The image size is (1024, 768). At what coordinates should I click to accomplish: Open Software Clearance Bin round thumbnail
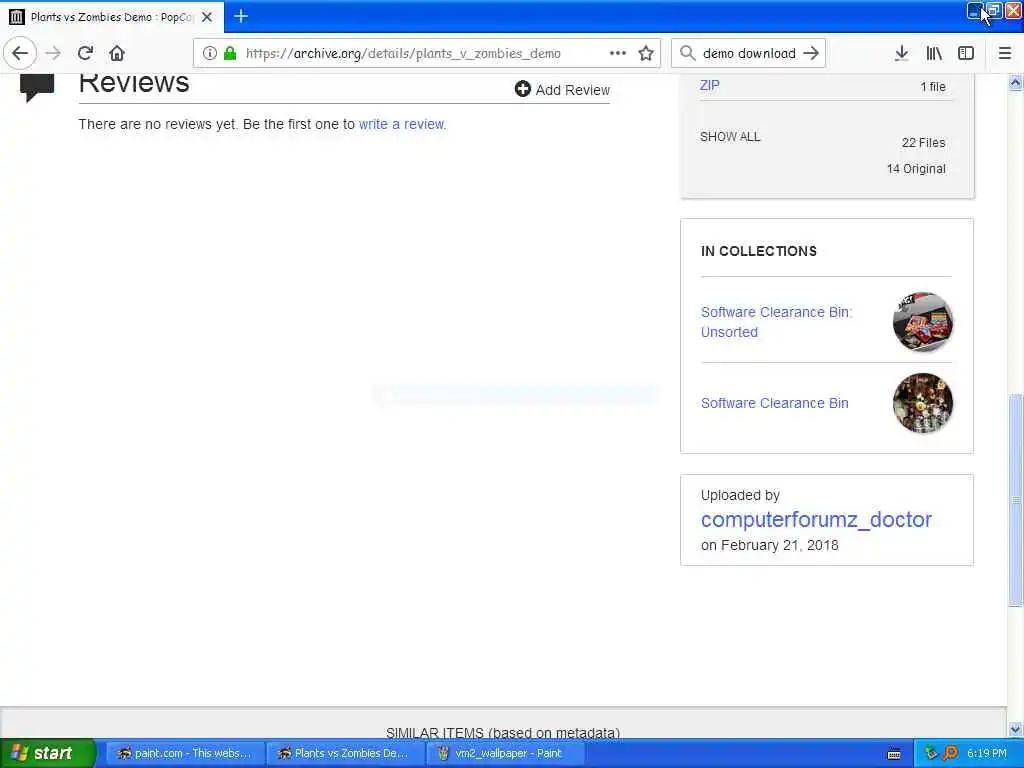click(922, 403)
